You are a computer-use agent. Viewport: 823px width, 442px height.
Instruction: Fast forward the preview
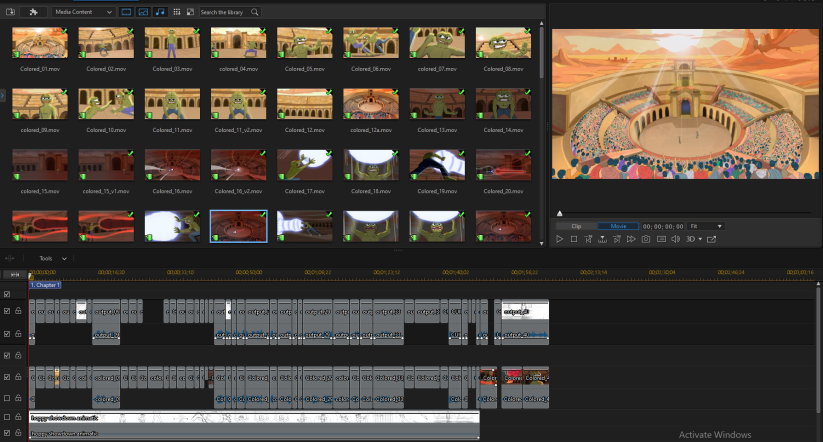631,239
